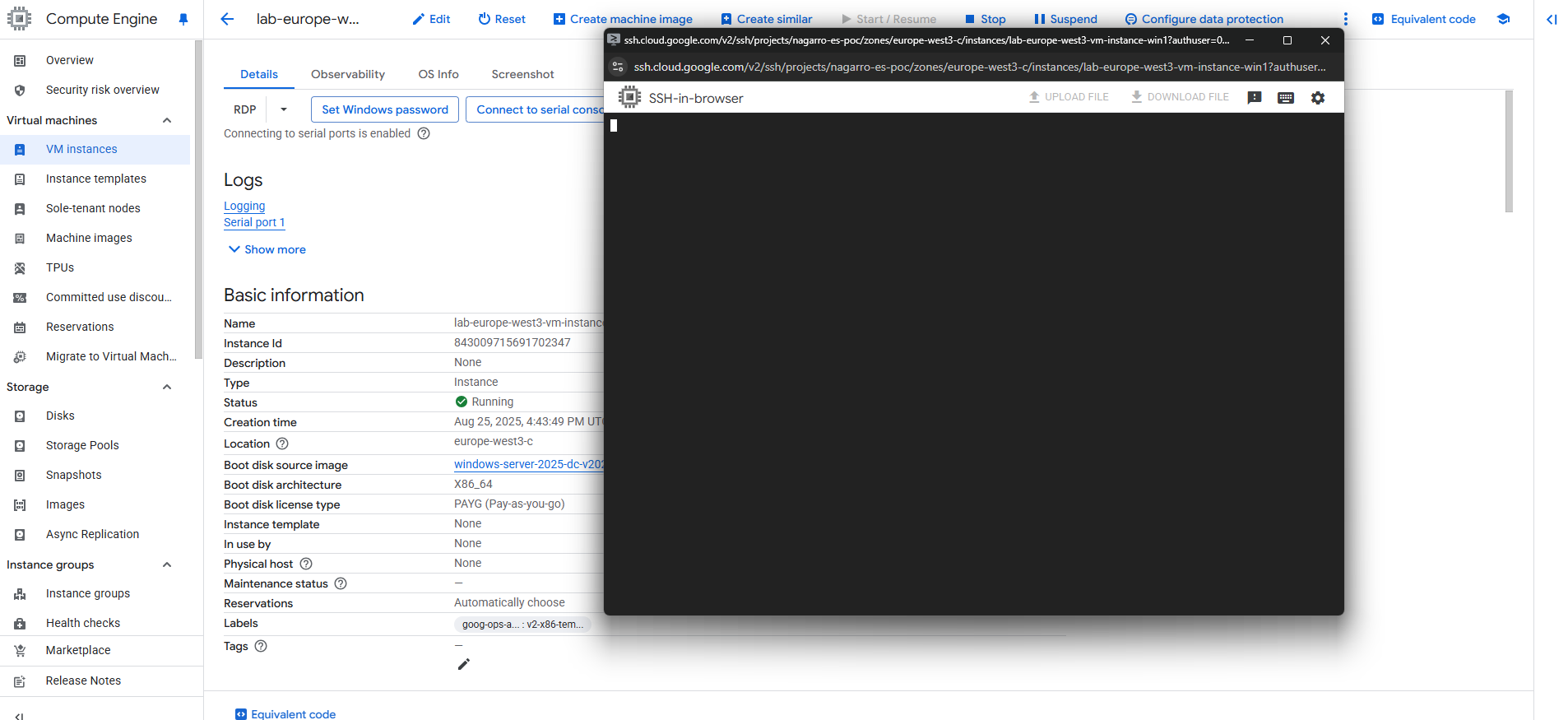The height and width of the screenshot is (720, 1568).
Task: Collapse Virtual machines section
Action: (167, 120)
